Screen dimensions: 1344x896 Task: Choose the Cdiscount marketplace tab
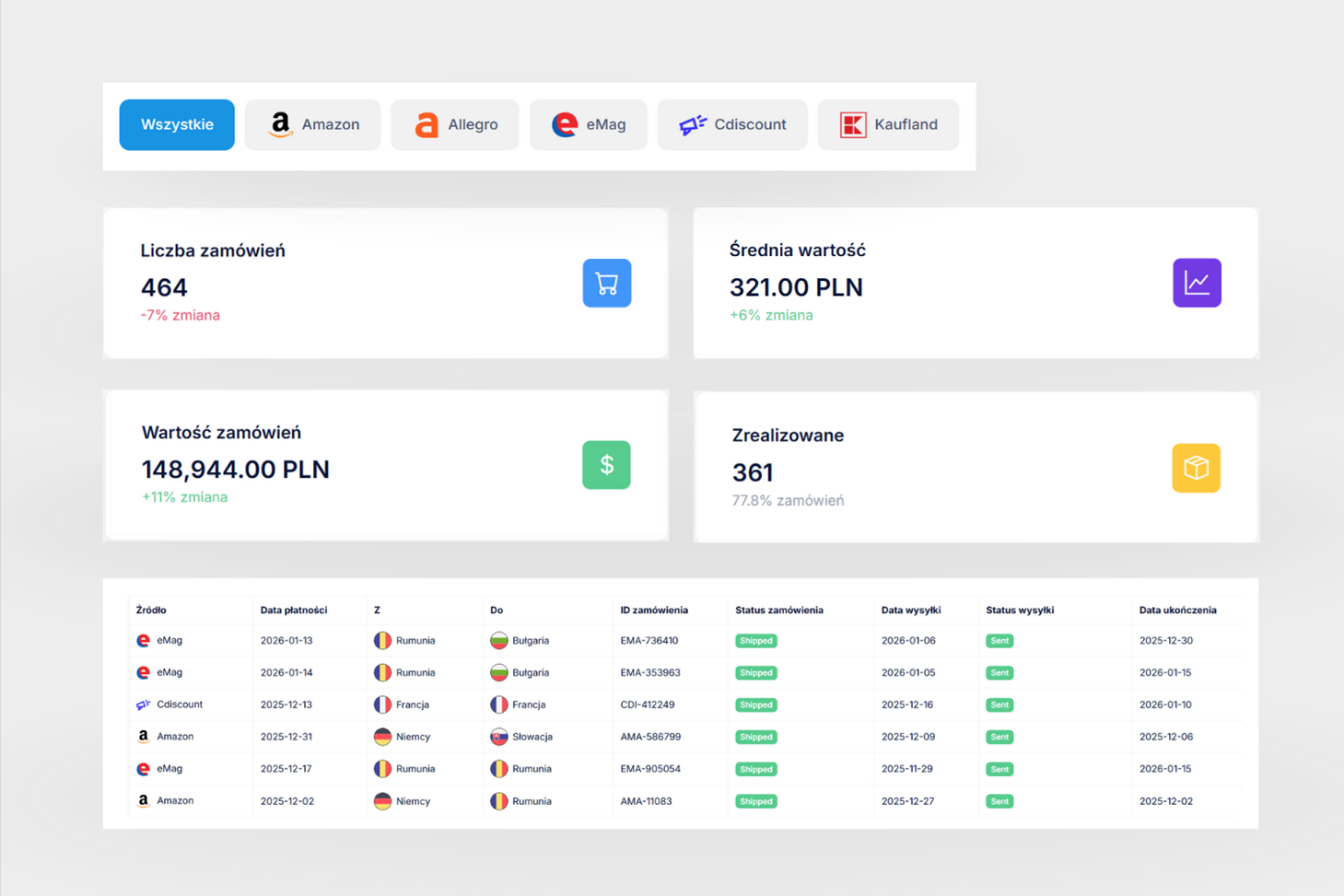point(731,124)
